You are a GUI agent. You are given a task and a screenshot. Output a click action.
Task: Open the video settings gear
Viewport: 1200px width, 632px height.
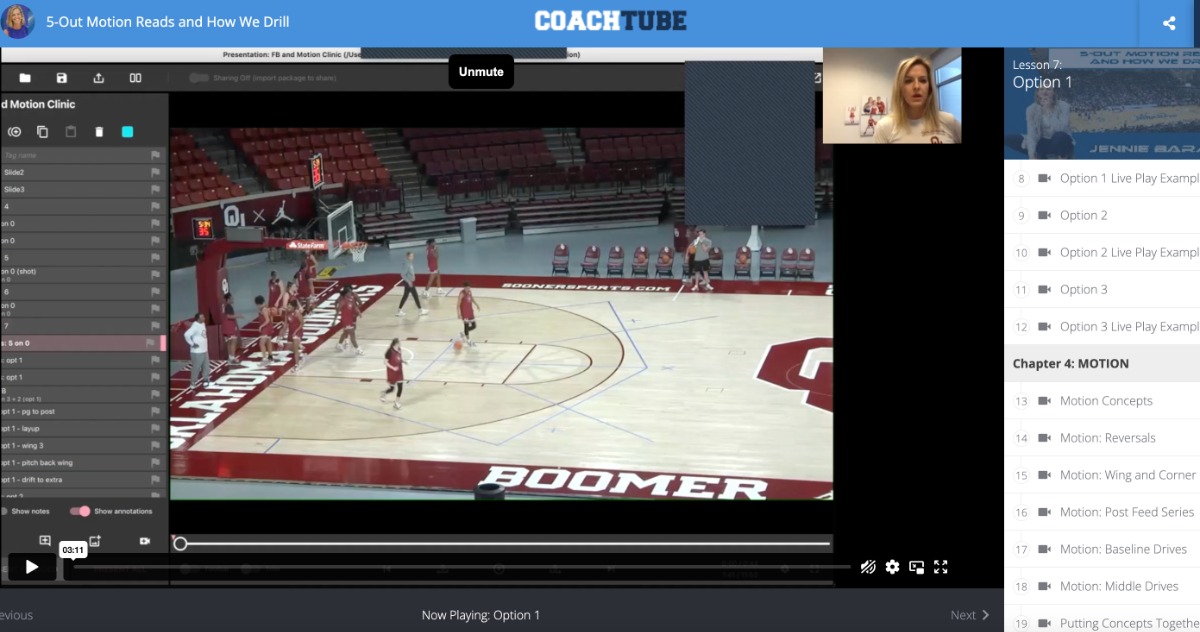click(892, 567)
